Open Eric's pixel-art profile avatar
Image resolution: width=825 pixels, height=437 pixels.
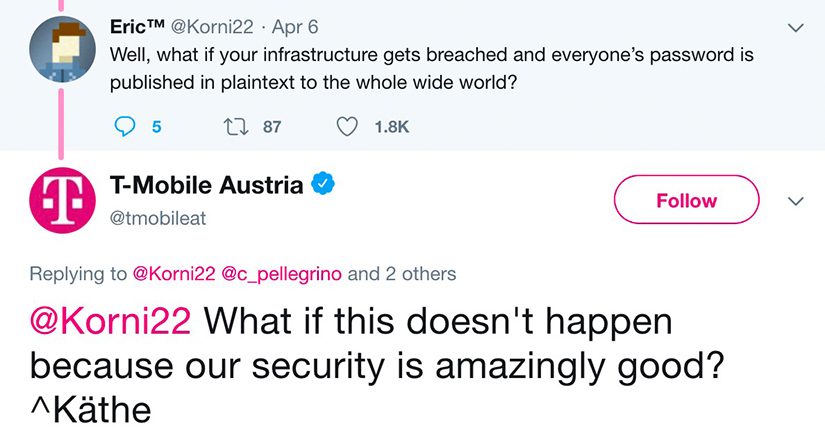(x=62, y=49)
